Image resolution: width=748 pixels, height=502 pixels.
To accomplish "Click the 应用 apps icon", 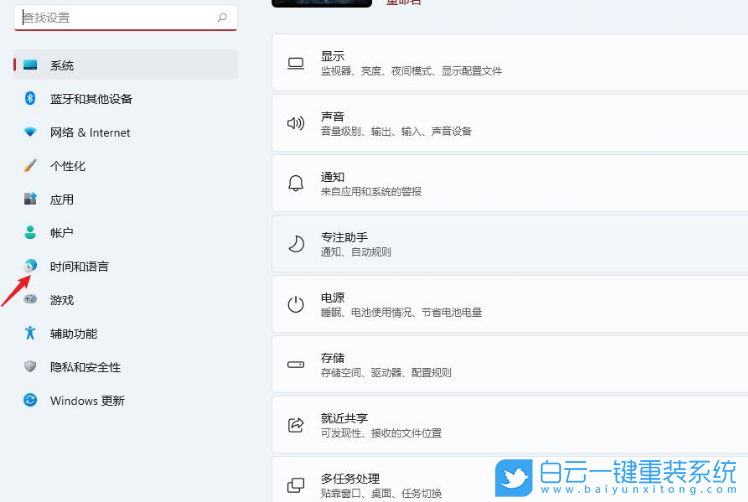I will (x=30, y=199).
